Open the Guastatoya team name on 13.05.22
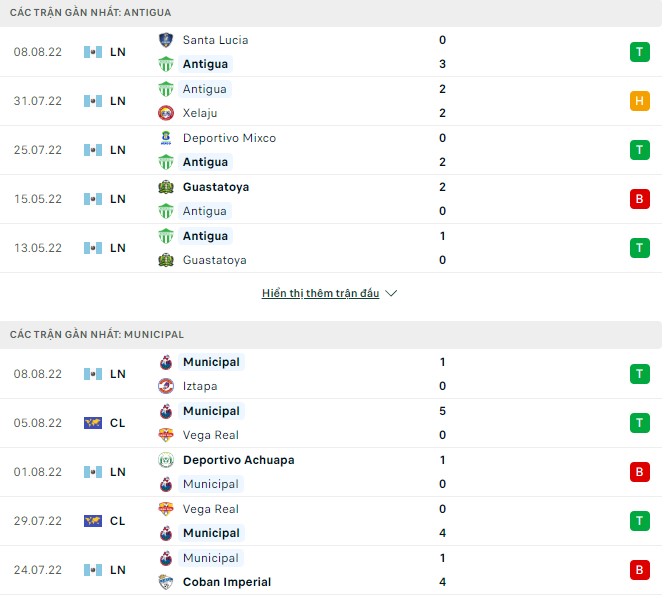 [214, 260]
